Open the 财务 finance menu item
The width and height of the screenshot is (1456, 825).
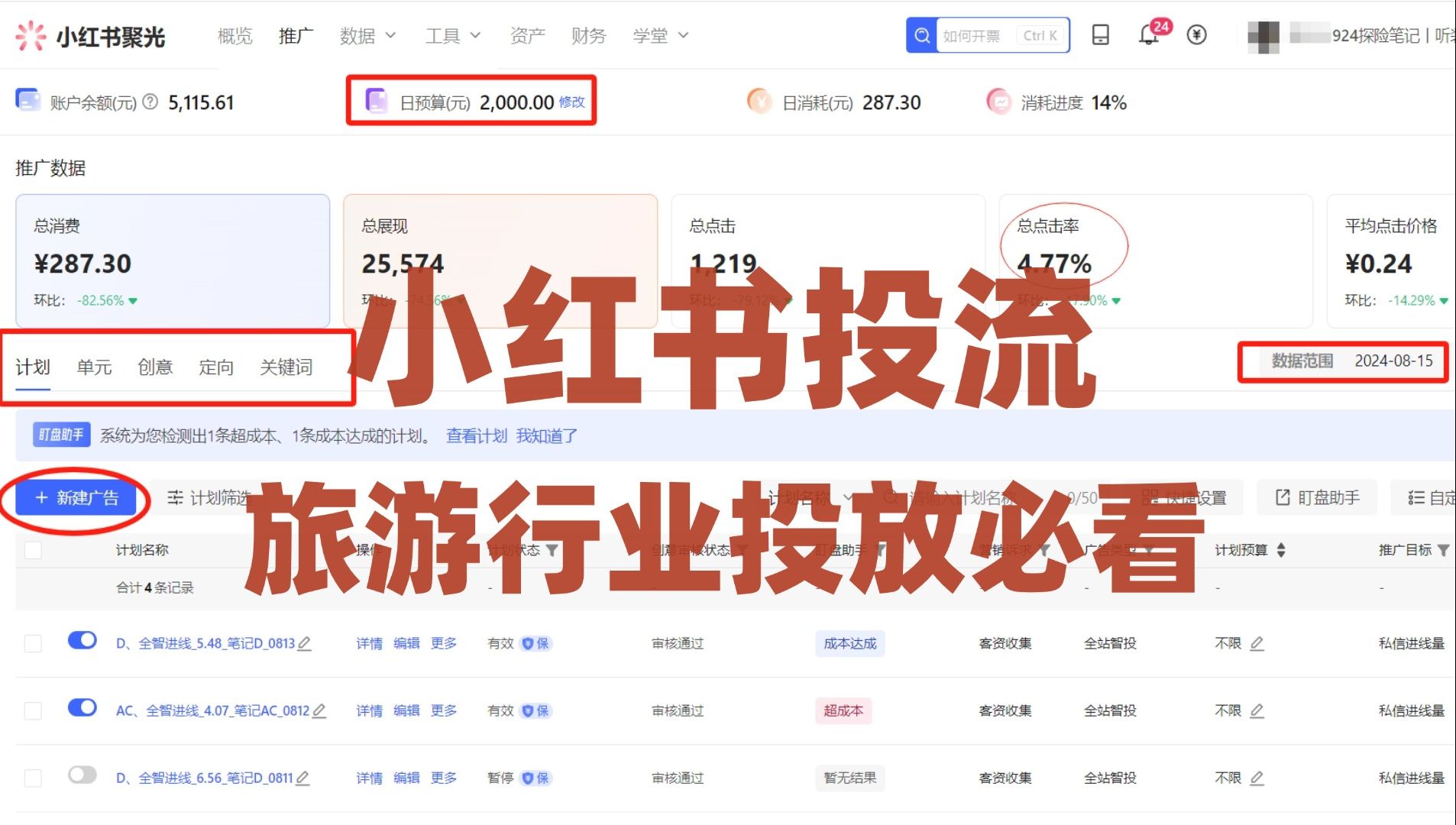tap(588, 36)
